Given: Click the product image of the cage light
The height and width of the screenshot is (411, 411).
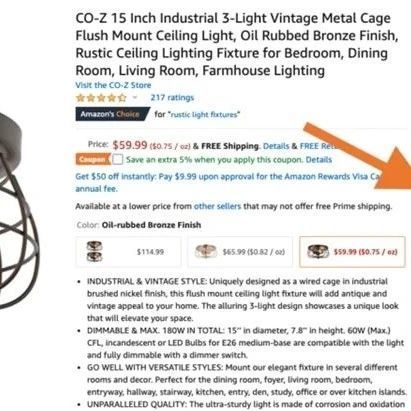Looking at the screenshot, I should pyautogui.click(x=17, y=212).
